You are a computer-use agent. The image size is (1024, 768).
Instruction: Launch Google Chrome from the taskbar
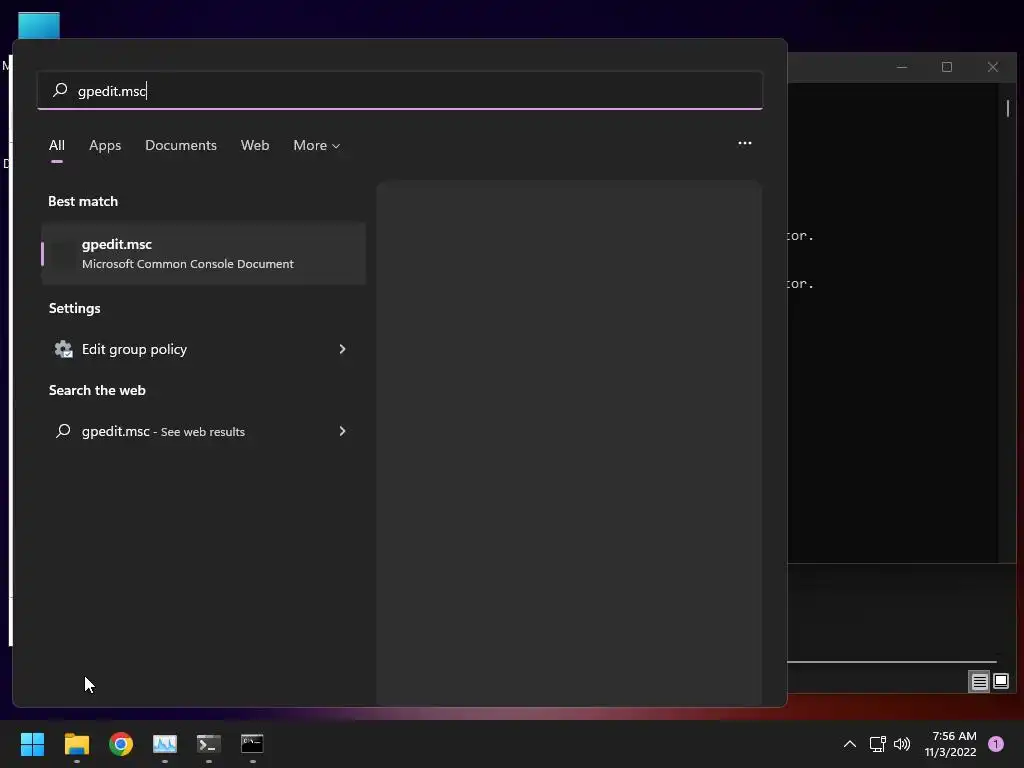point(121,744)
